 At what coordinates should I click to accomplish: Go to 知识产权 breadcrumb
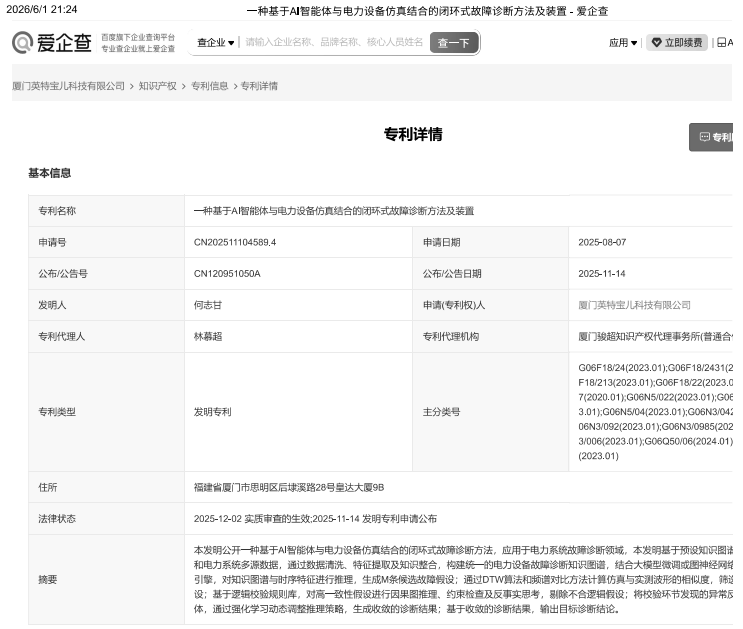157,86
